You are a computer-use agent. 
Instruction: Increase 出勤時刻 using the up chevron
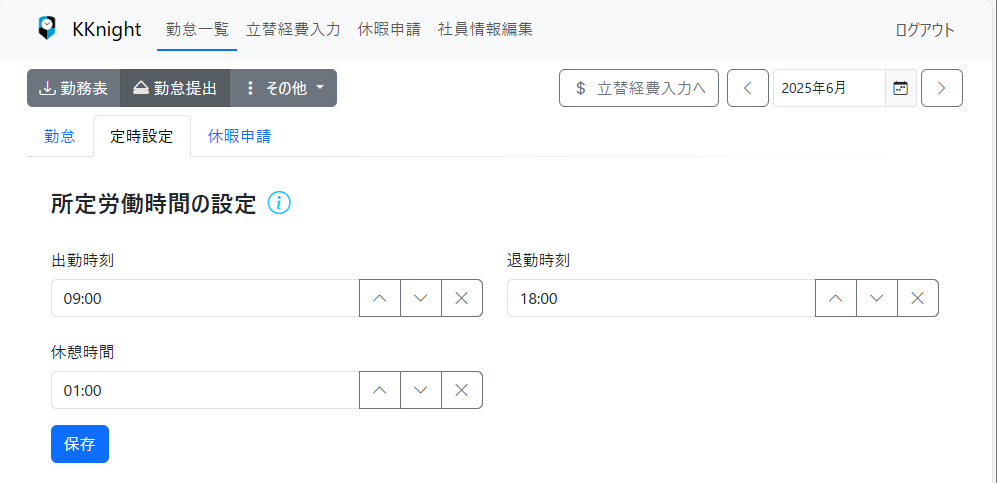pyautogui.click(x=380, y=298)
